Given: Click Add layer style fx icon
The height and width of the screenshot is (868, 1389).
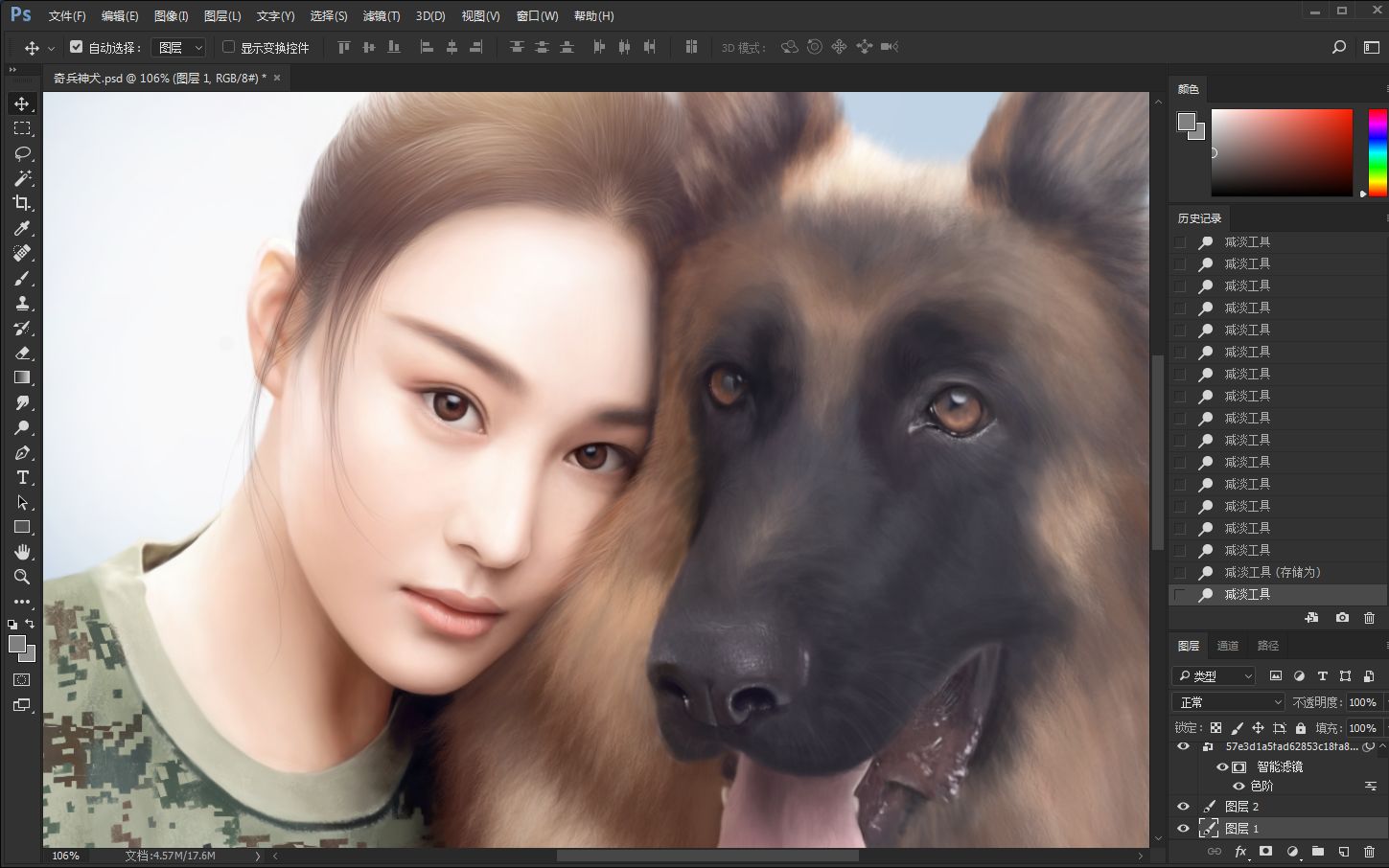Looking at the screenshot, I should [x=1240, y=851].
